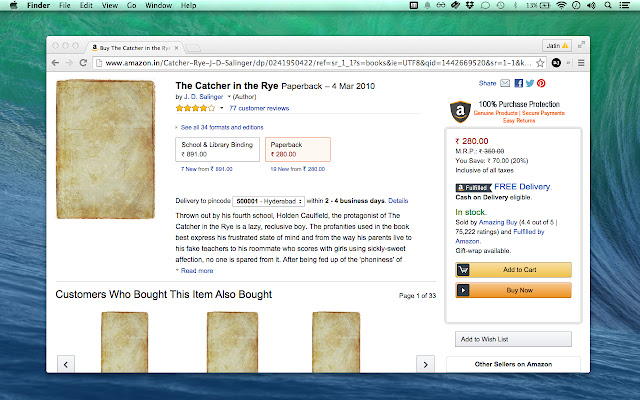The image size is (640, 400).
Task: Open the 19 New from 280.00 link
Action: click(298, 169)
